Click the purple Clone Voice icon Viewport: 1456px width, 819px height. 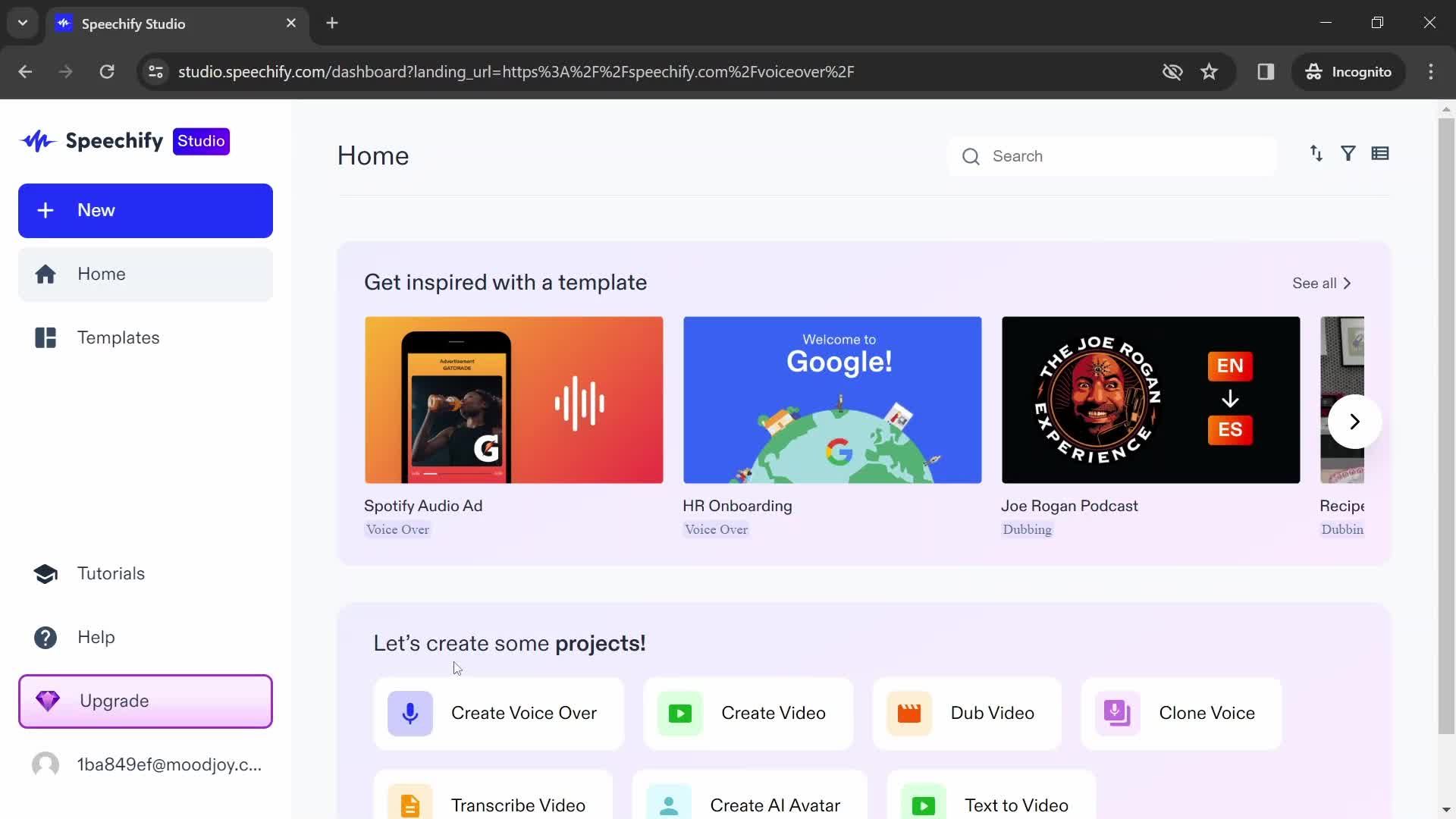1118,714
